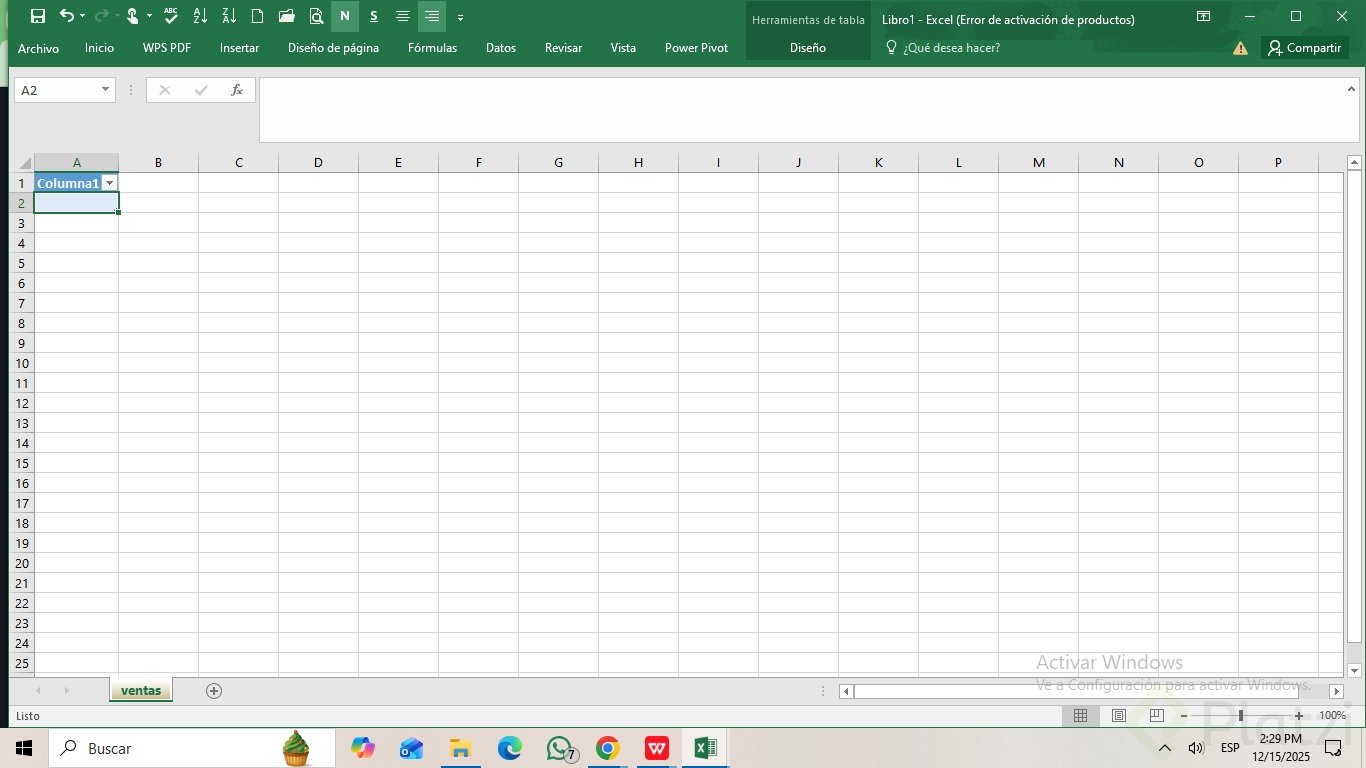Screen dimensions: 1366x768
Task: Open the undo history dropdown arrow
Action: coord(82,16)
